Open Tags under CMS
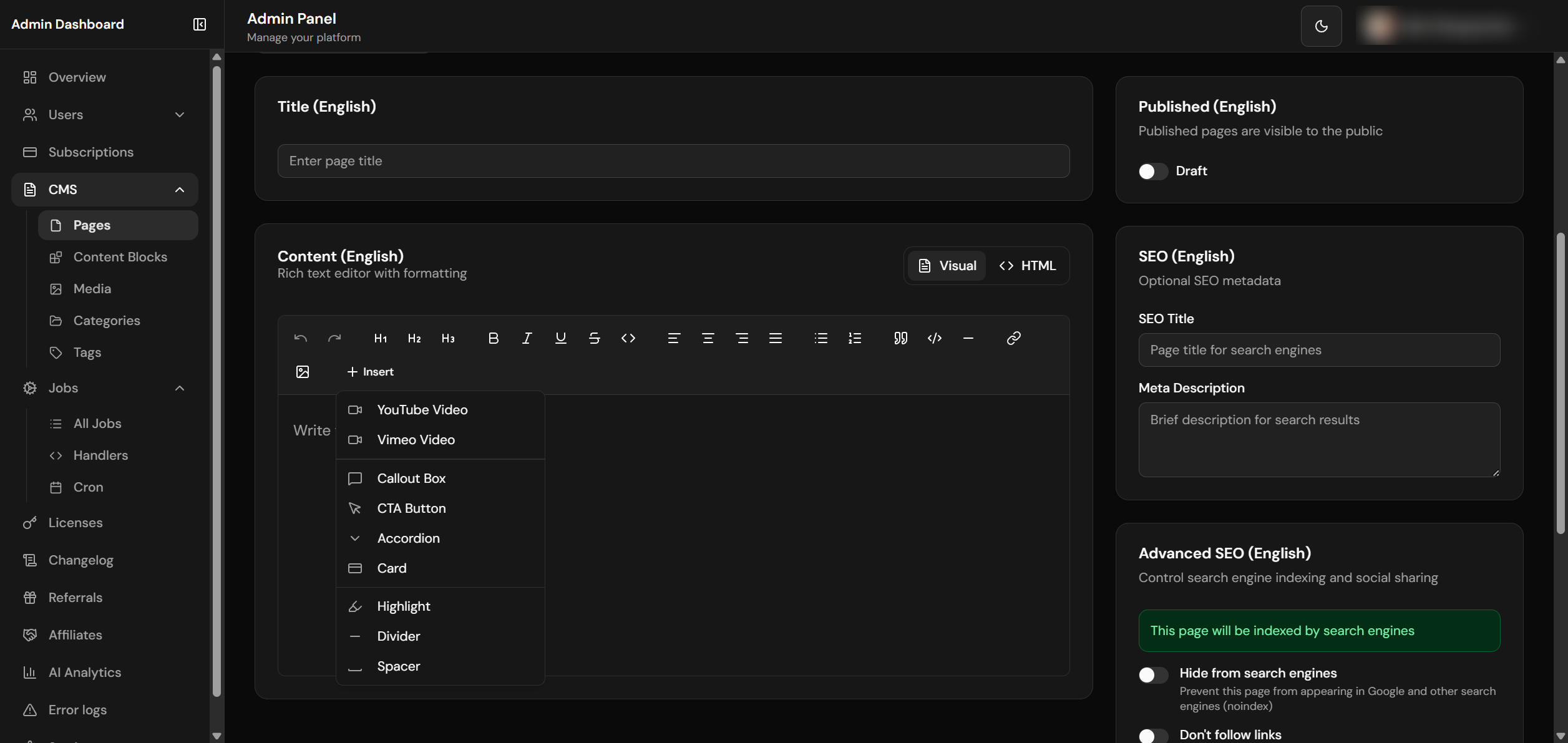 click(x=118, y=352)
